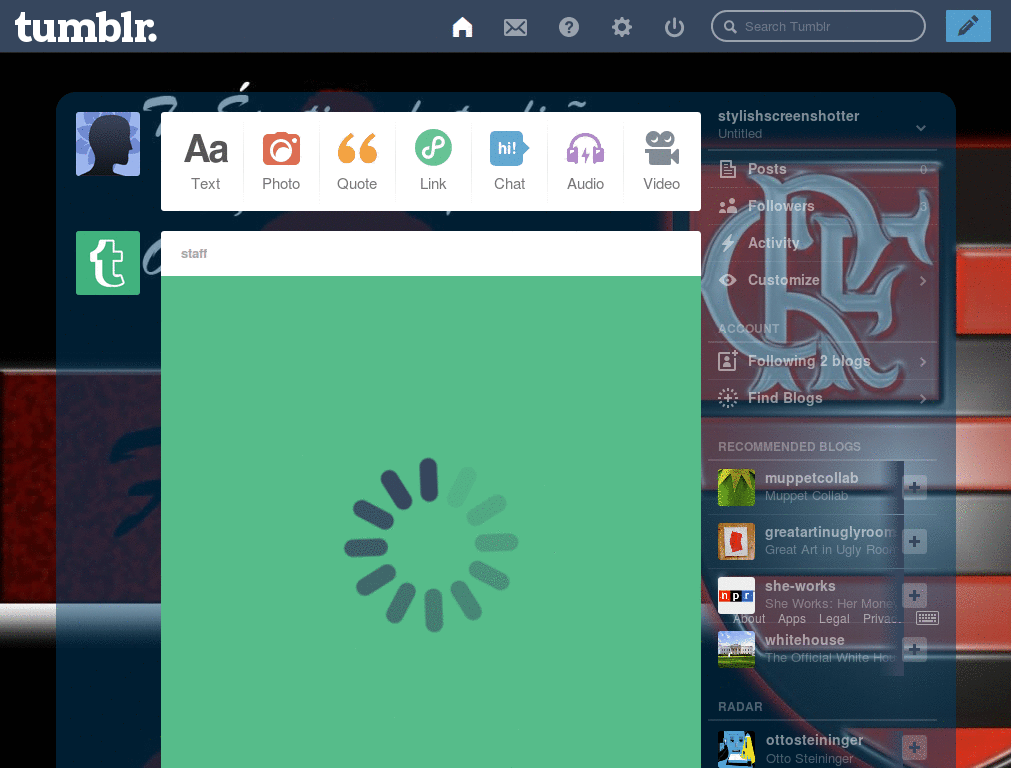Image resolution: width=1024 pixels, height=768 pixels.
Task: Create a new Quote post
Action: click(357, 161)
